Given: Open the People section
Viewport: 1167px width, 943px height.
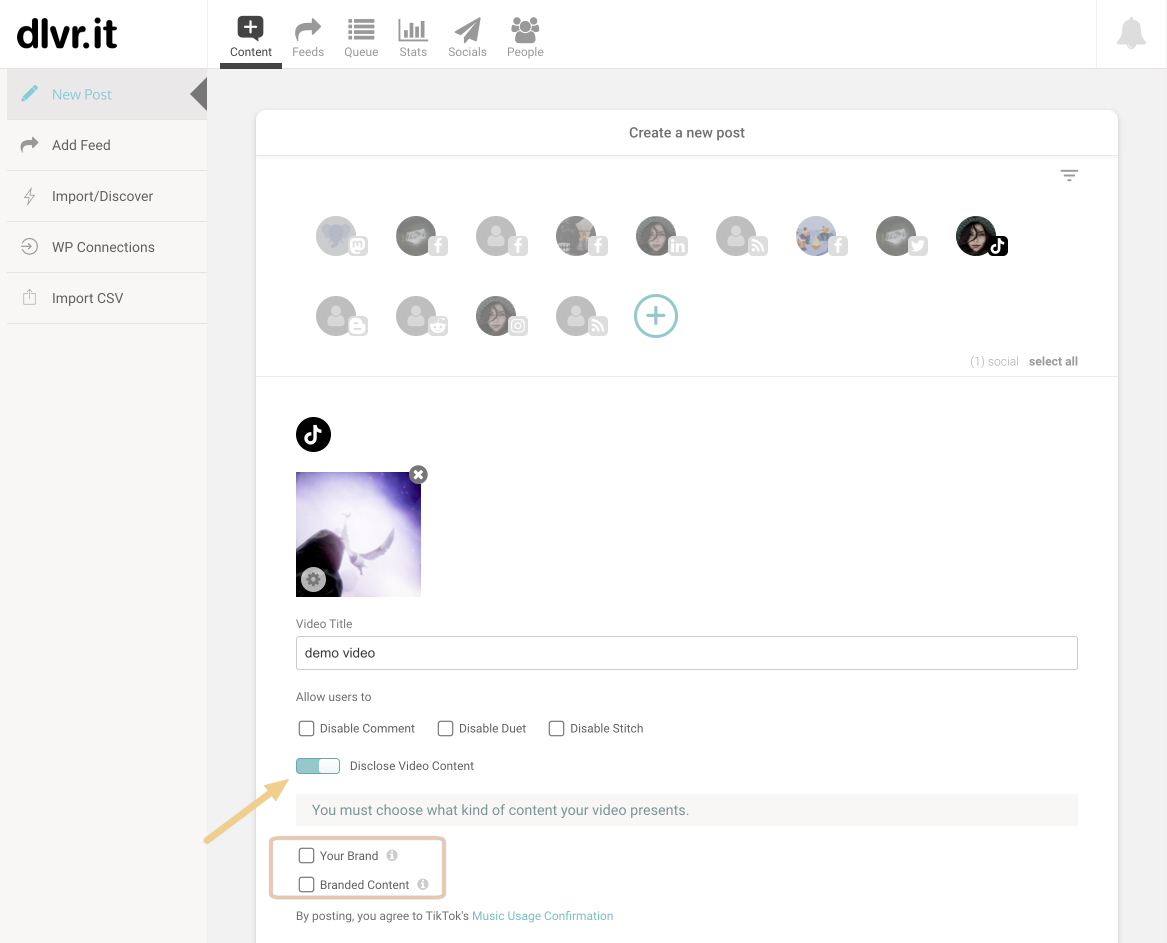Looking at the screenshot, I should click(x=525, y=37).
